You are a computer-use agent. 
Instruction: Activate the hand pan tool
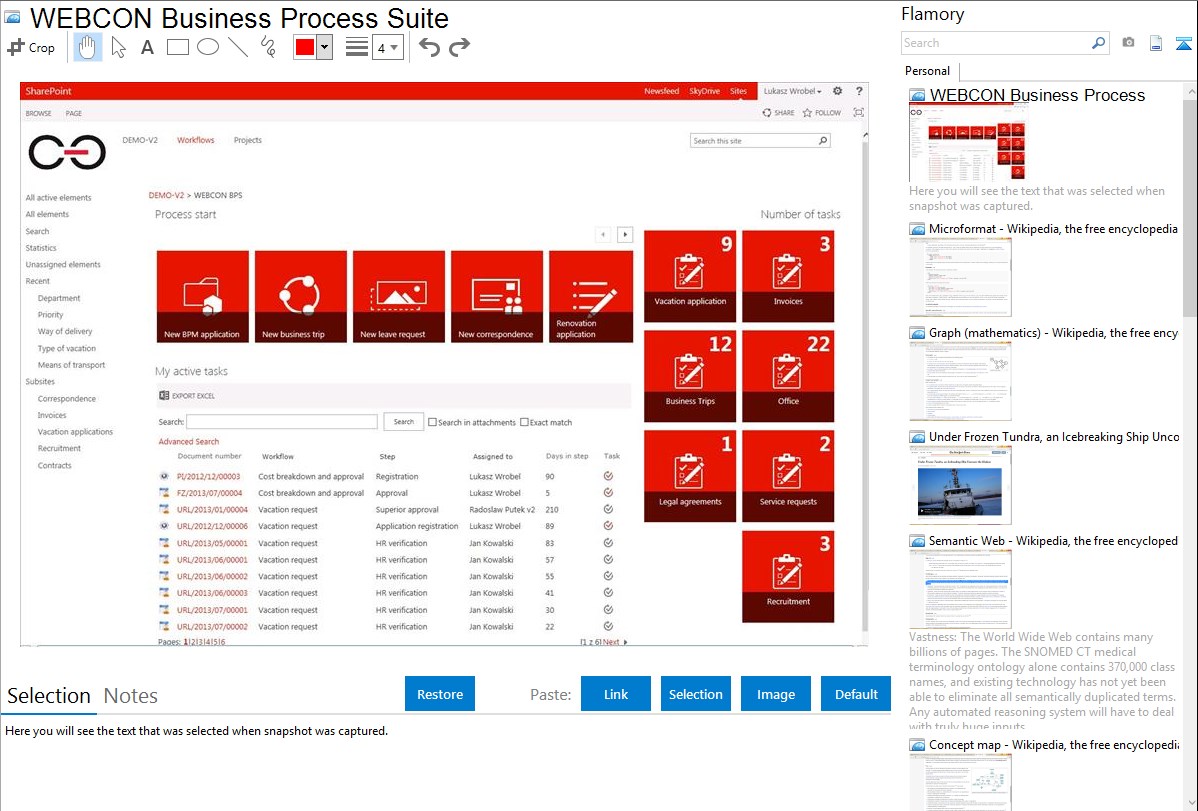coord(88,47)
